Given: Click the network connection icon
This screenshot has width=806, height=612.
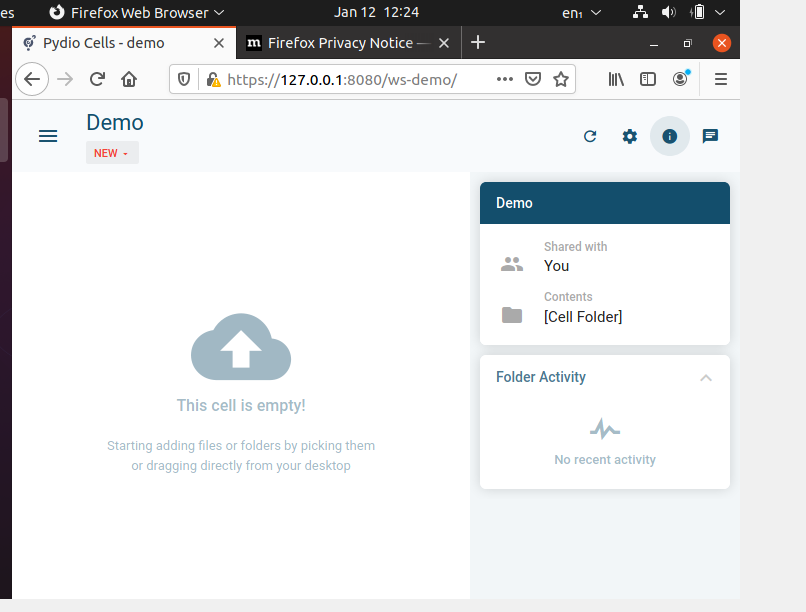Looking at the screenshot, I should tap(640, 12).
